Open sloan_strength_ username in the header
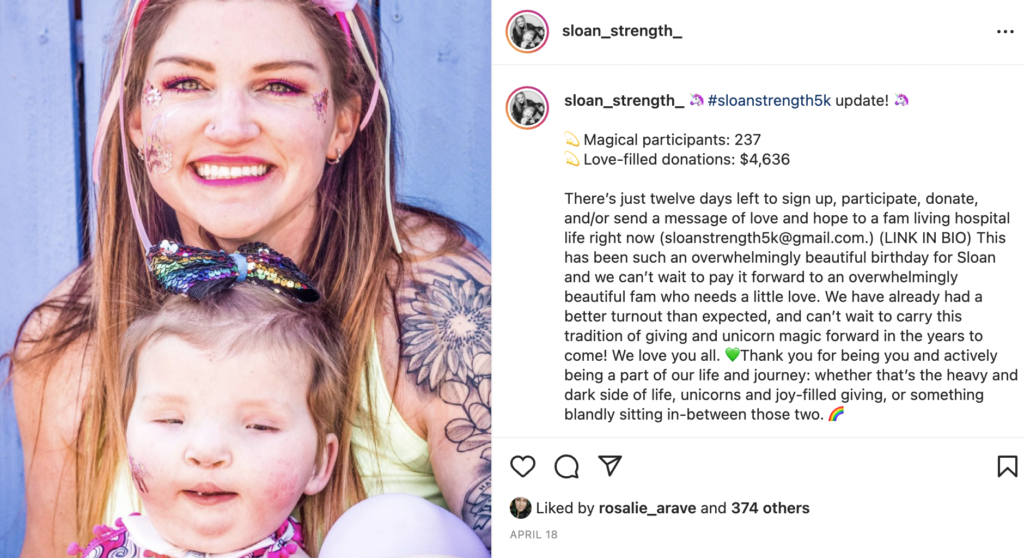 [622, 31]
